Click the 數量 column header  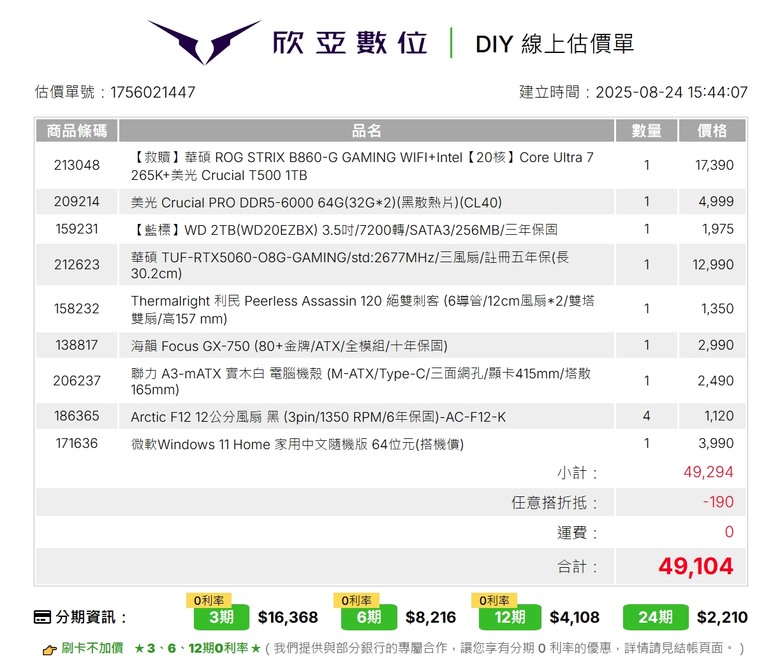coord(646,131)
